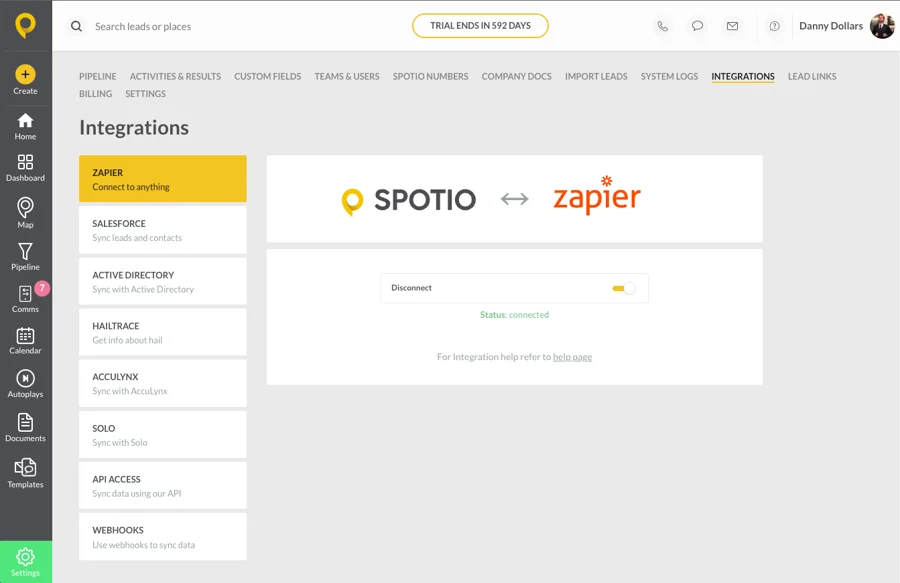This screenshot has height=583, width=900.
Task: Select the SOLO integration card
Action: point(163,434)
